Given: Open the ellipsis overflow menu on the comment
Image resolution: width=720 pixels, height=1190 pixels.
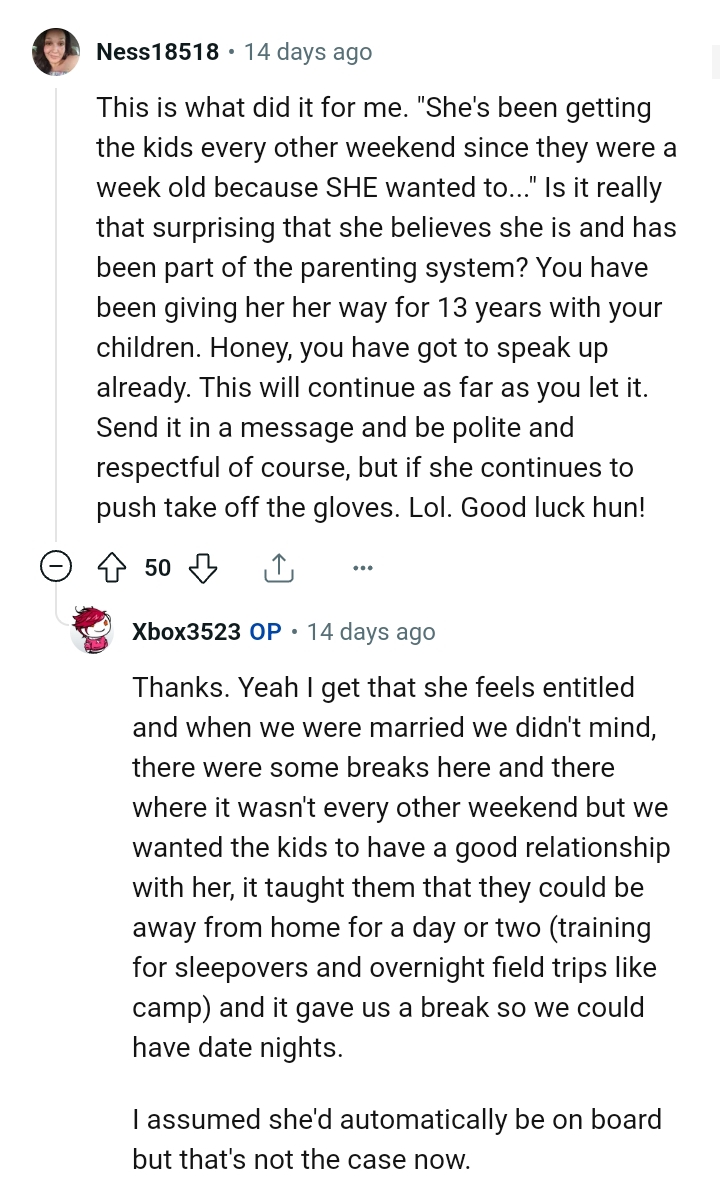Looking at the screenshot, I should [x=362, y=567].
